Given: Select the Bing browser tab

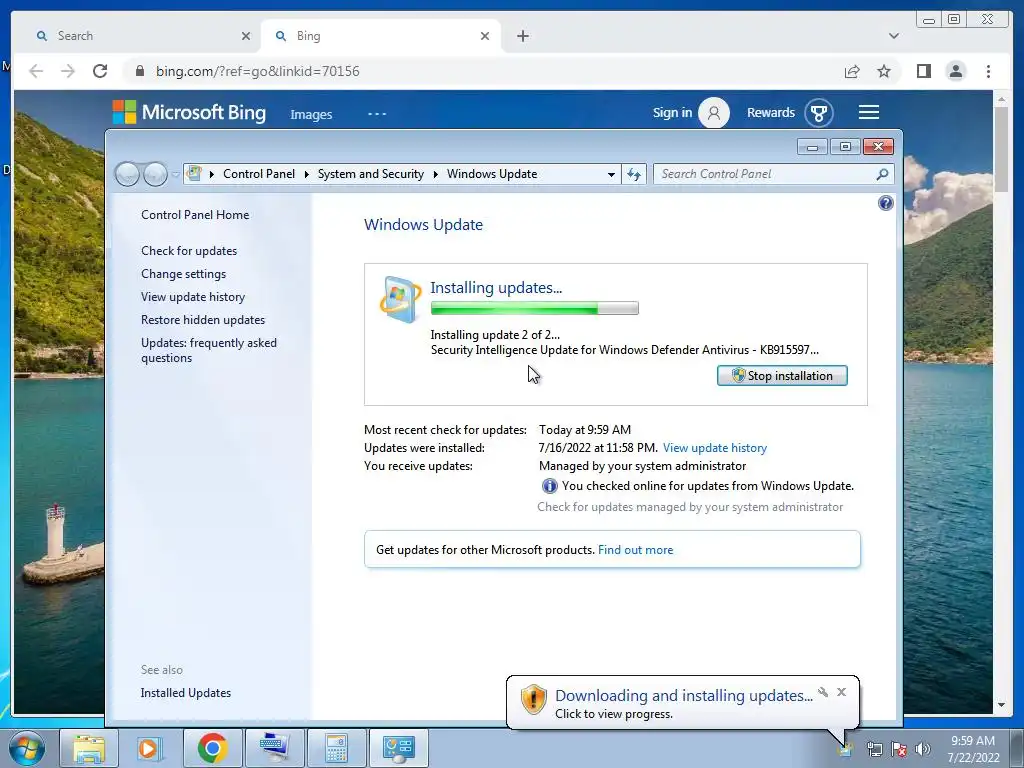Looking at the screenshot, I should [381, 36].
